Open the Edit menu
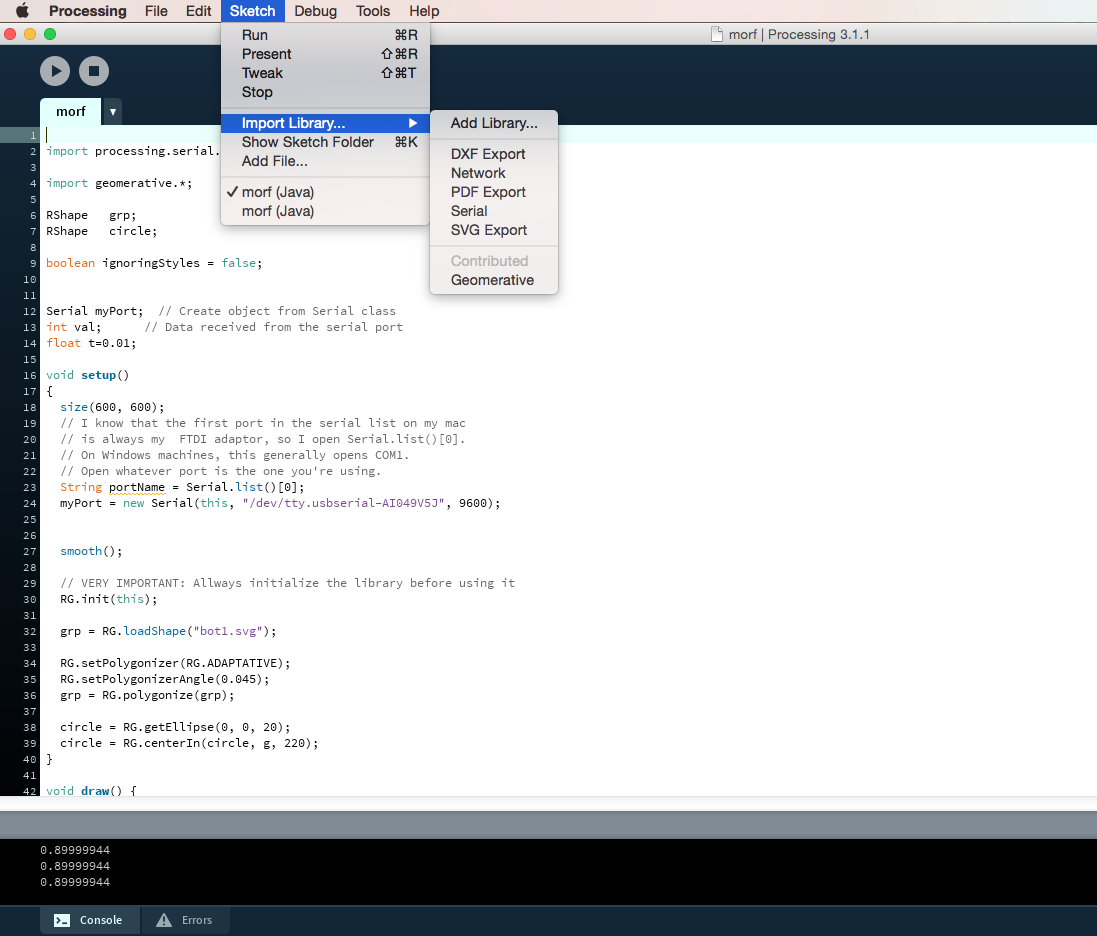The width and height of the screenshot is (1097, 936). 199,11
